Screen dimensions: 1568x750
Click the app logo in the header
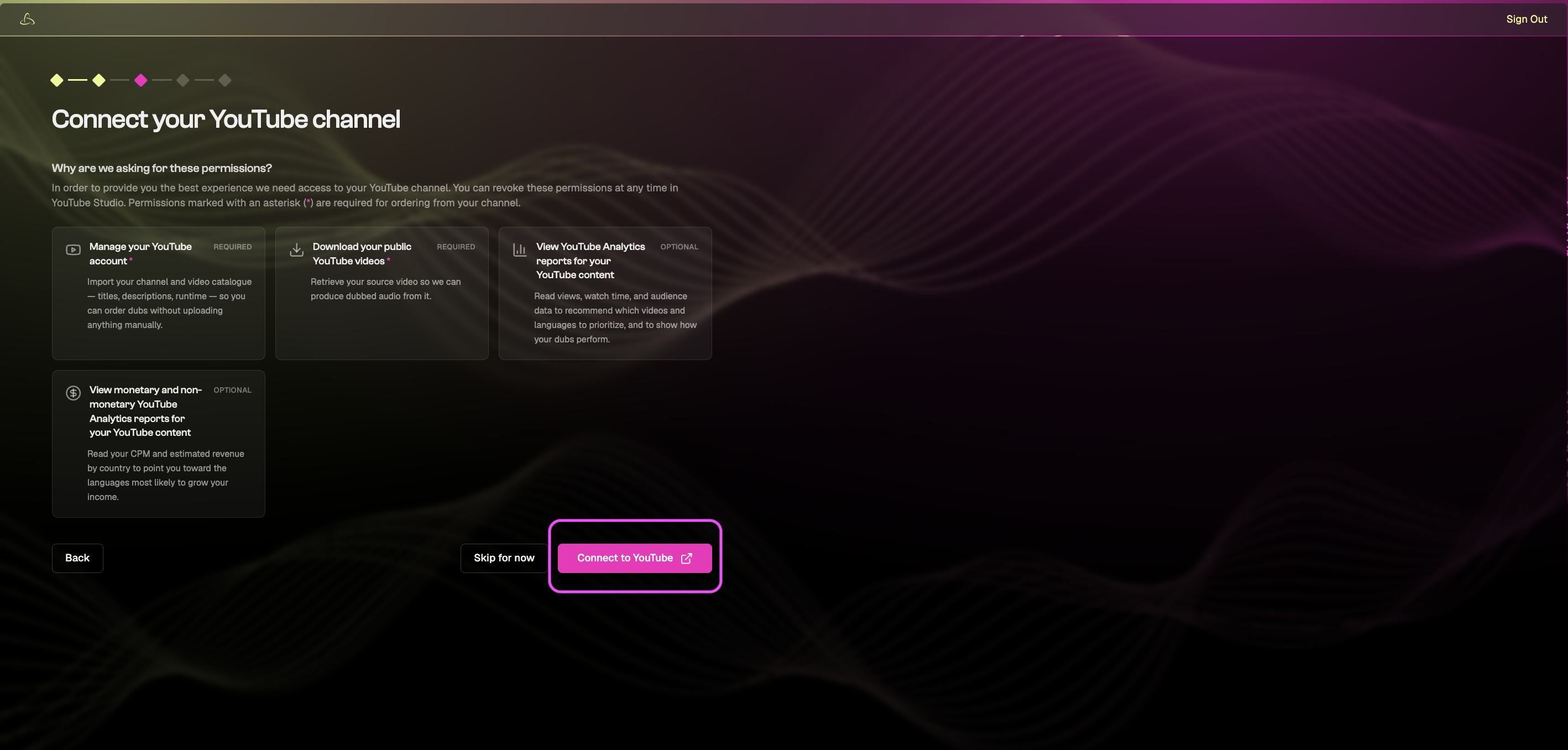pyautogui.click(x=28, y=19)
